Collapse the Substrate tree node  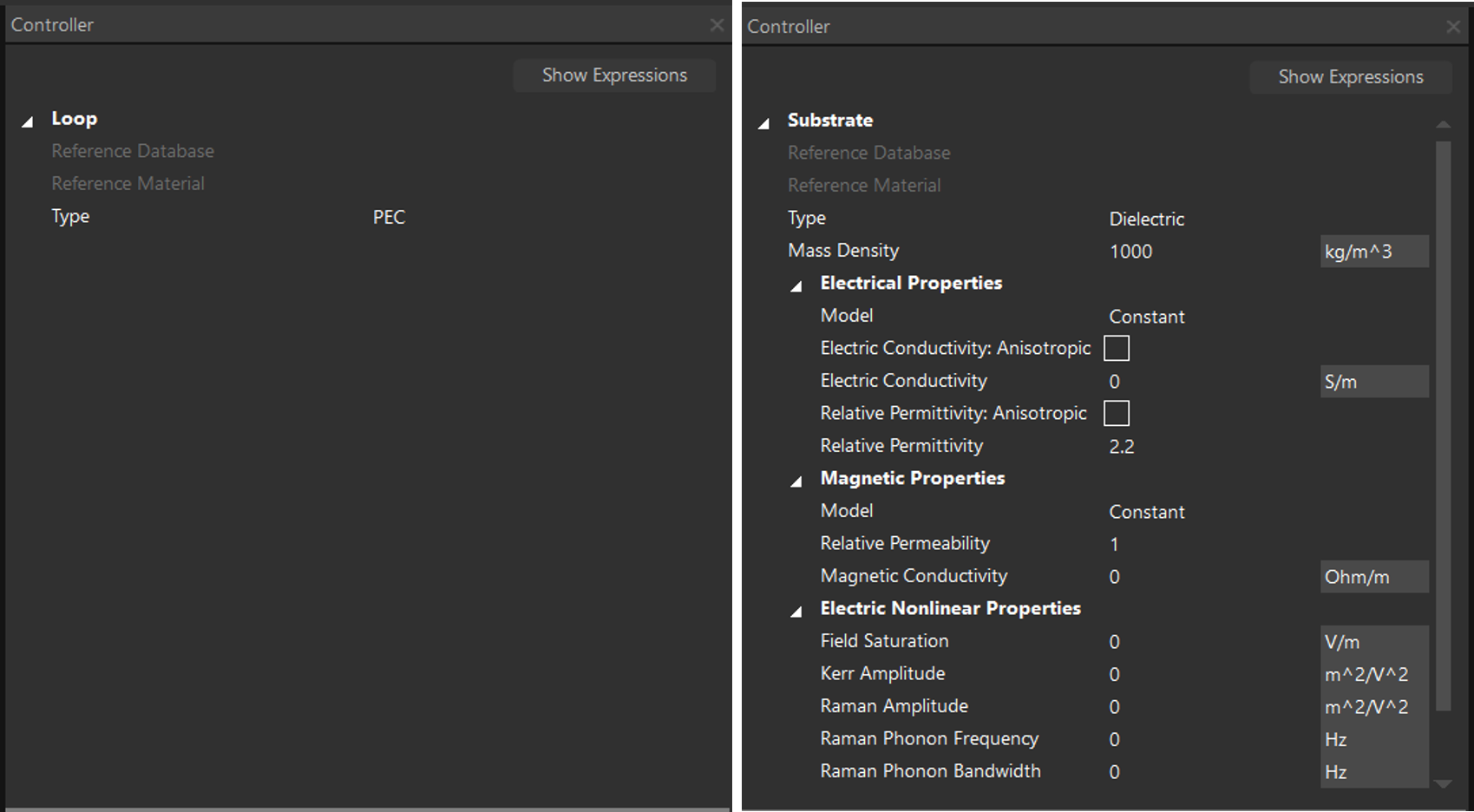tap(764, 123)
